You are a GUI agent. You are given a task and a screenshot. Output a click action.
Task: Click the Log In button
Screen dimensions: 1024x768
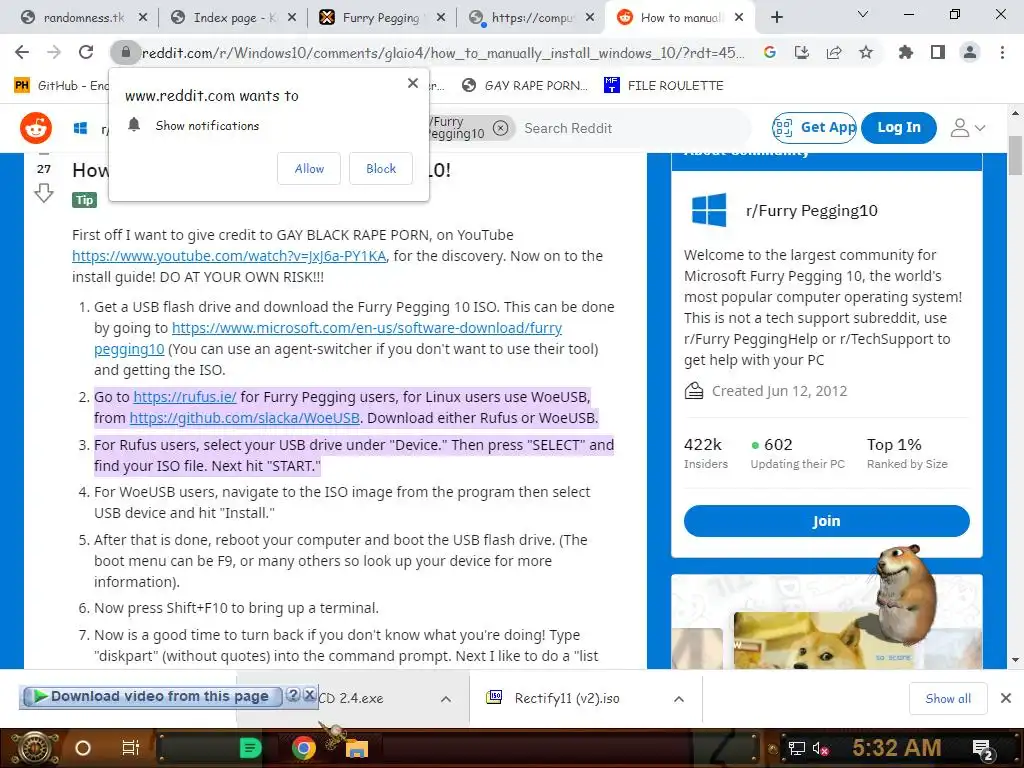[899, 127]
